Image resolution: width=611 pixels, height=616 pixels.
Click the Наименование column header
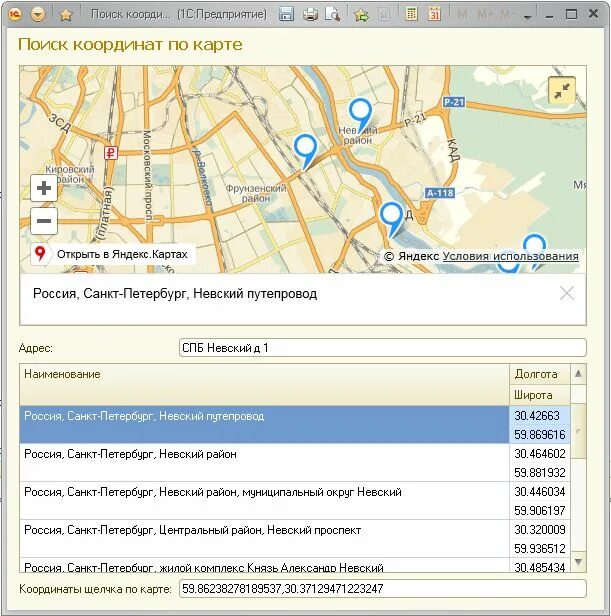coord(264,384)
